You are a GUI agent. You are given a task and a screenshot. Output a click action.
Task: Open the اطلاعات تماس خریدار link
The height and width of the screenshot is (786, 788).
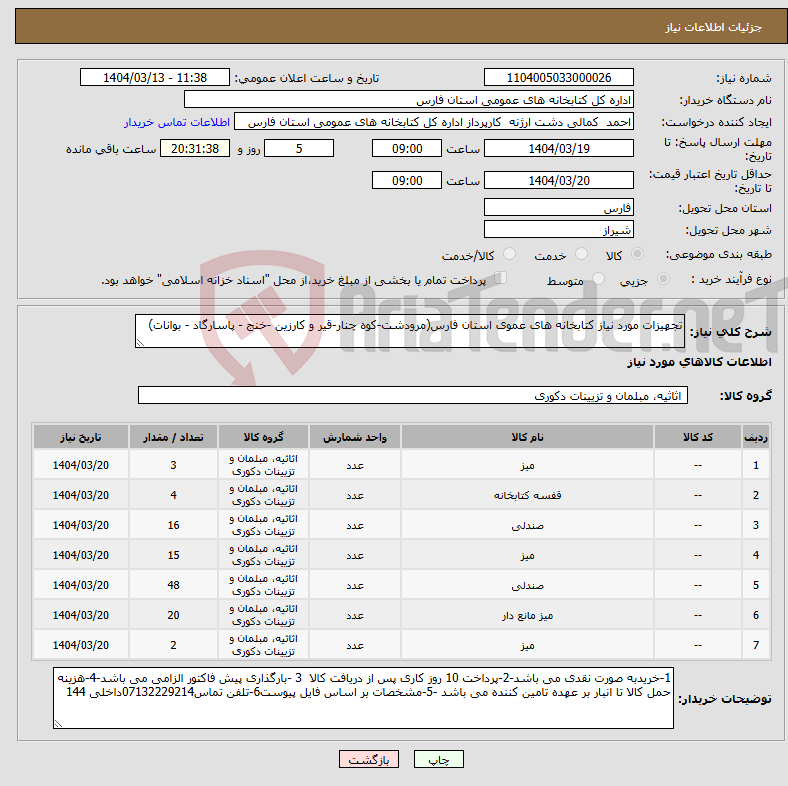[x=177, y=122]
